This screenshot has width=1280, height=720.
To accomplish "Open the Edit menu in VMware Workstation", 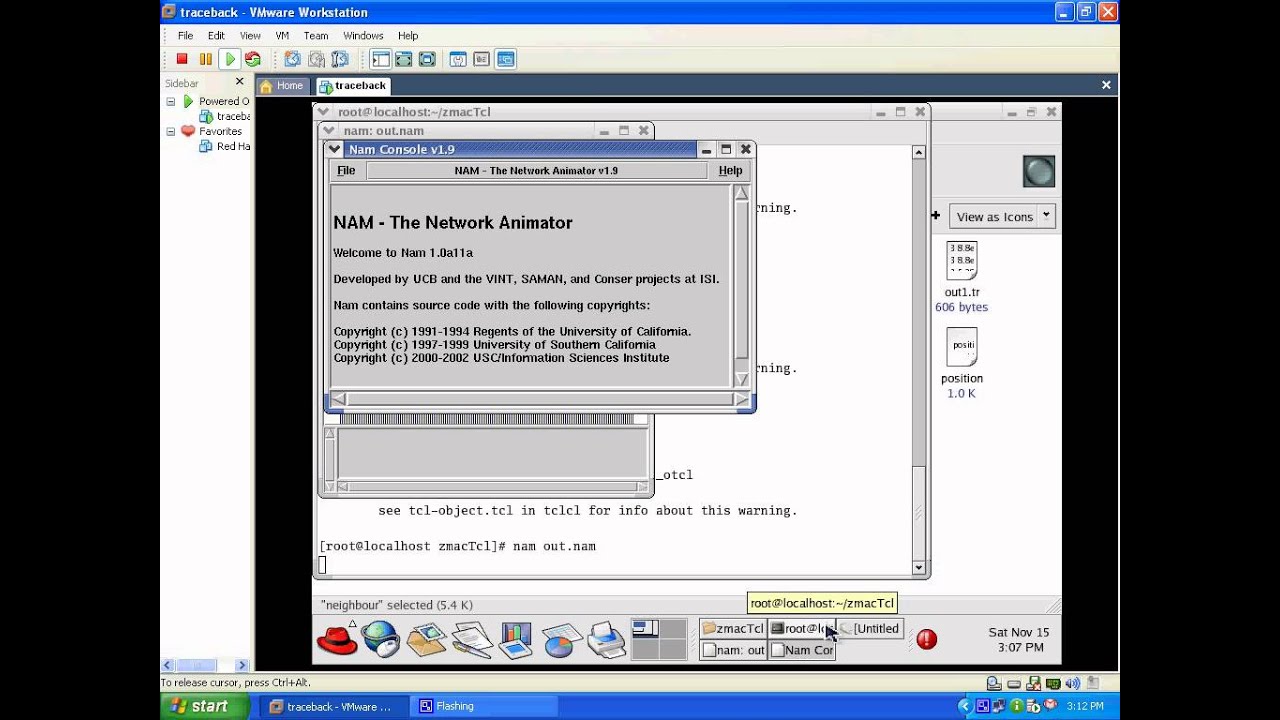I will tap(216, 35).
